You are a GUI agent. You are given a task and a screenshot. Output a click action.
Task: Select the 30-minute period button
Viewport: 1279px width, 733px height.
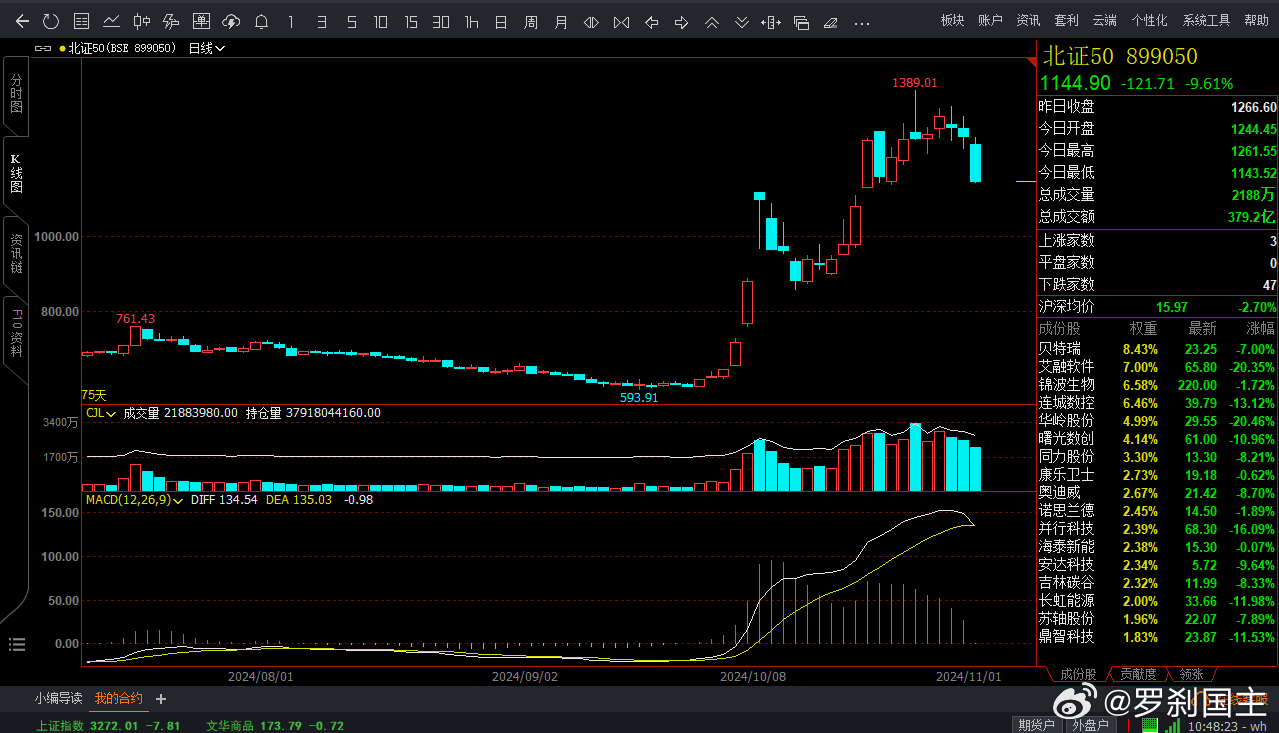point(441,21)
